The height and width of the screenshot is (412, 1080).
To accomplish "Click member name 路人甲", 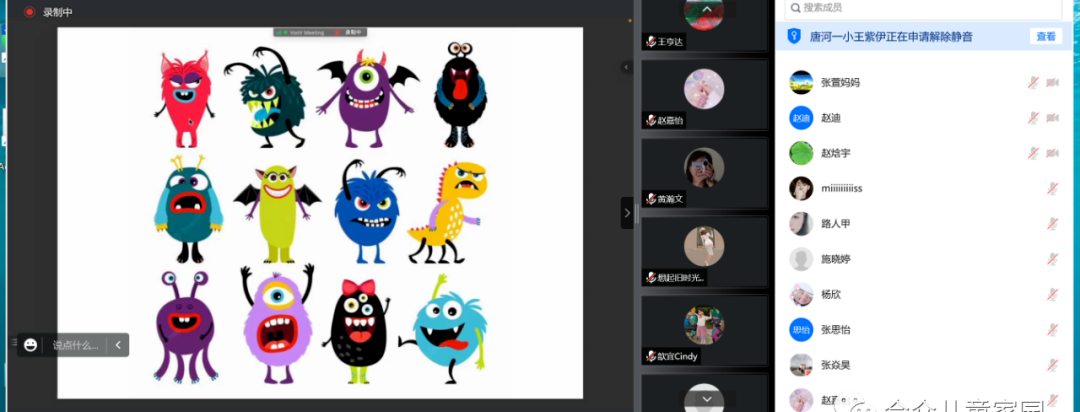I will [x=835, y=224].
